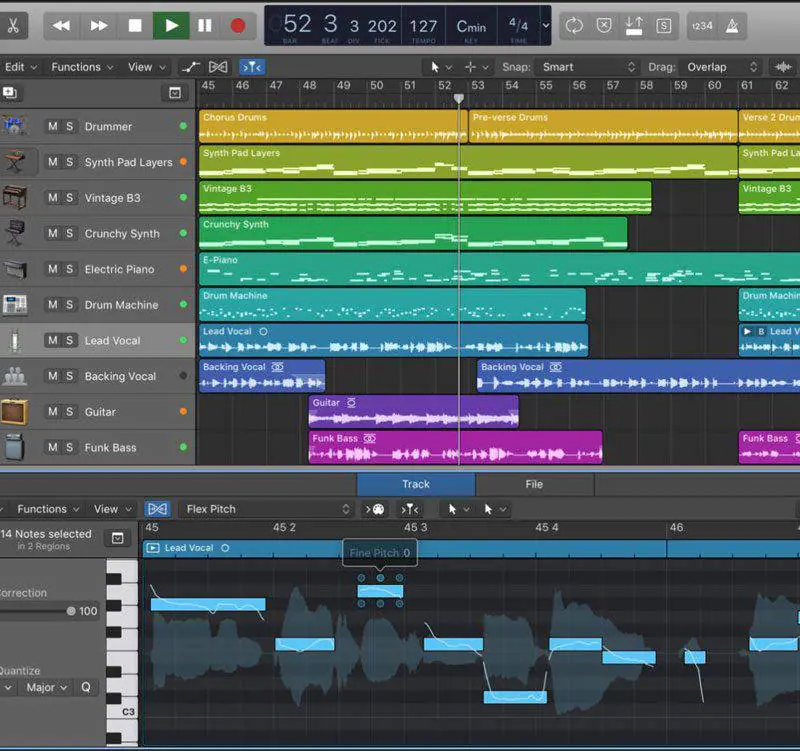Click the Replace mode icon

tap(604, 26)
